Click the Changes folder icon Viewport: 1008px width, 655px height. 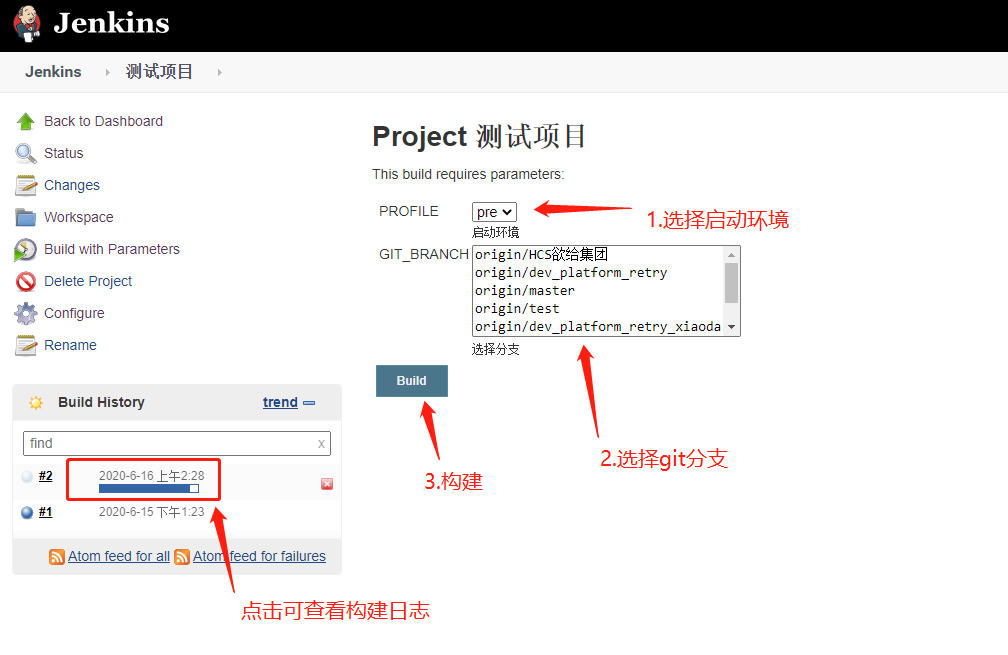27,184
